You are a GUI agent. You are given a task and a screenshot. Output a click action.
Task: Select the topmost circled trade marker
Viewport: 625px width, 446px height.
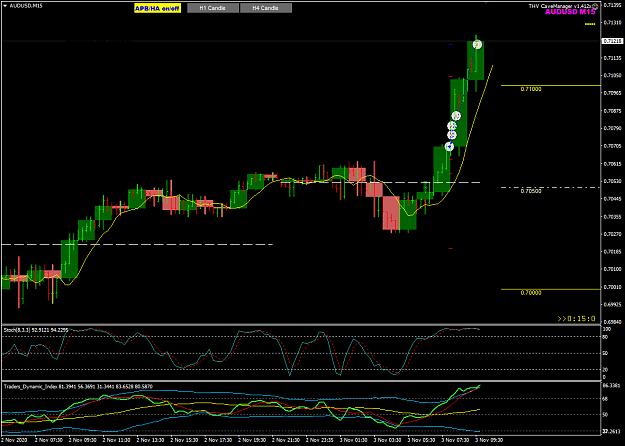(477, 45)
